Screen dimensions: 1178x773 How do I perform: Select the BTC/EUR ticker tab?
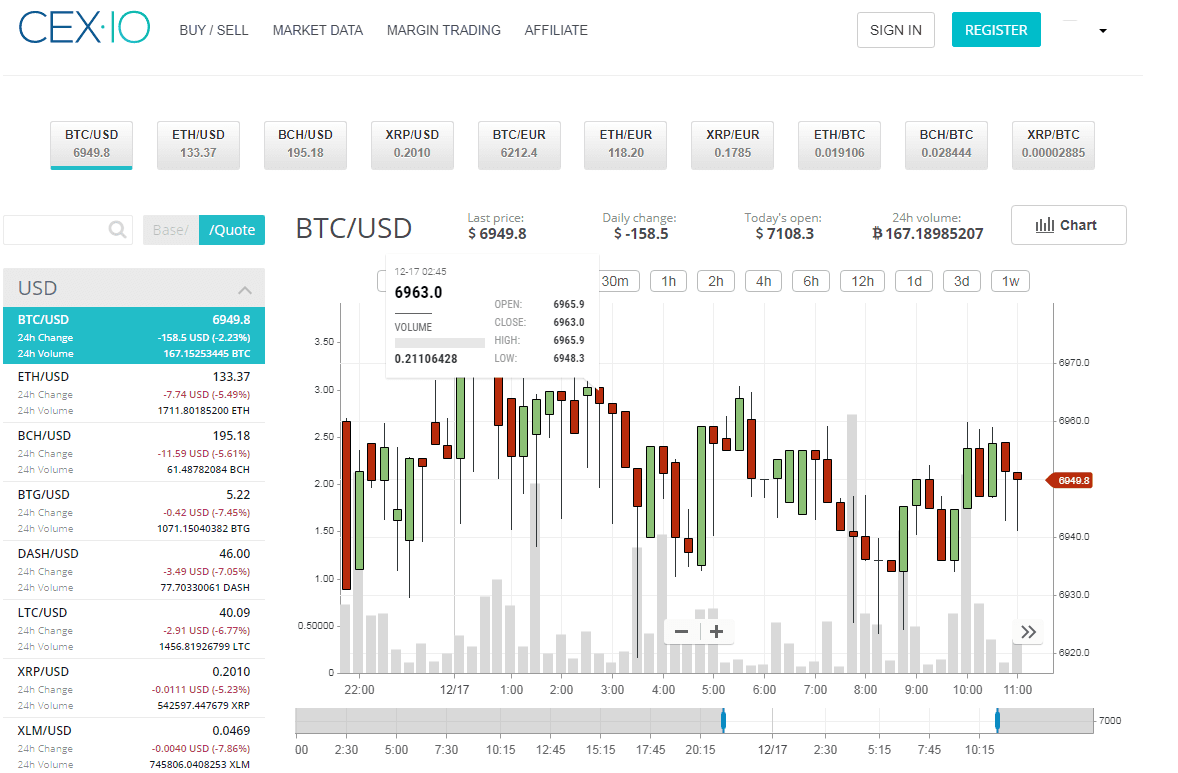click(x=519, y=145)
